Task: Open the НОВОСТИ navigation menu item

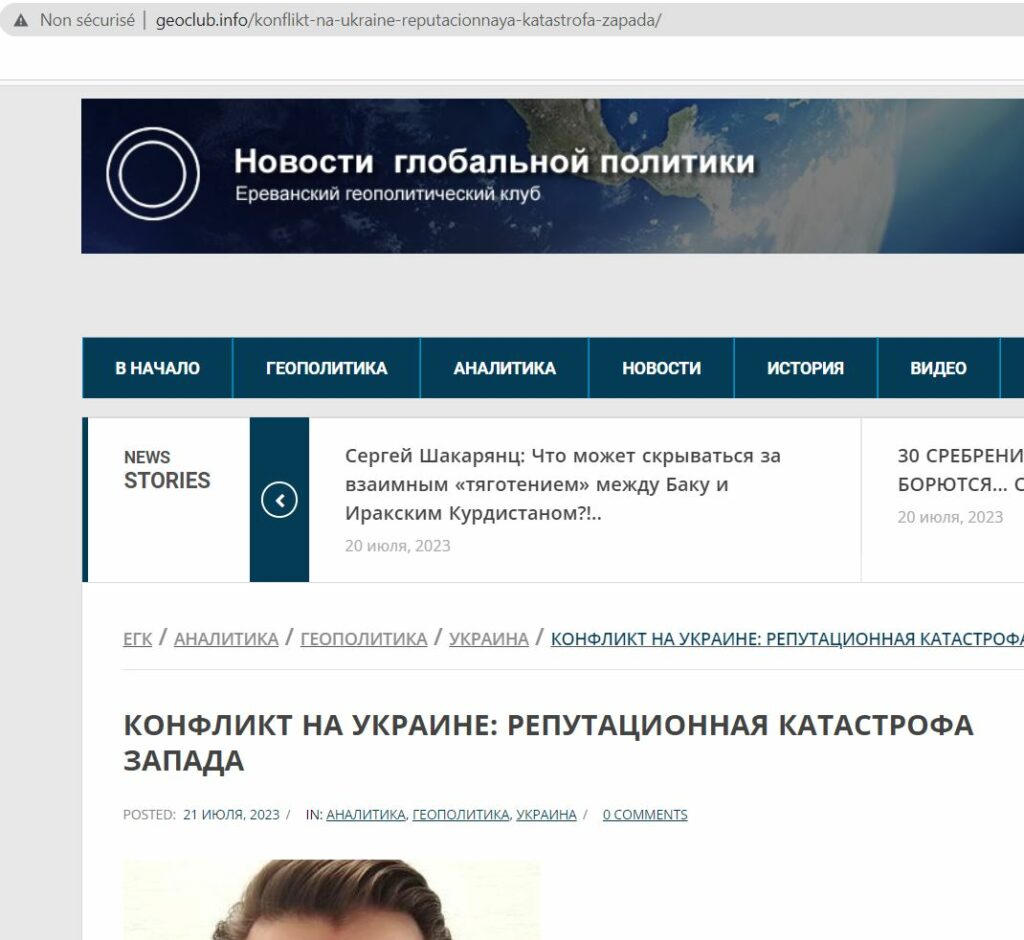Action: 662,368
